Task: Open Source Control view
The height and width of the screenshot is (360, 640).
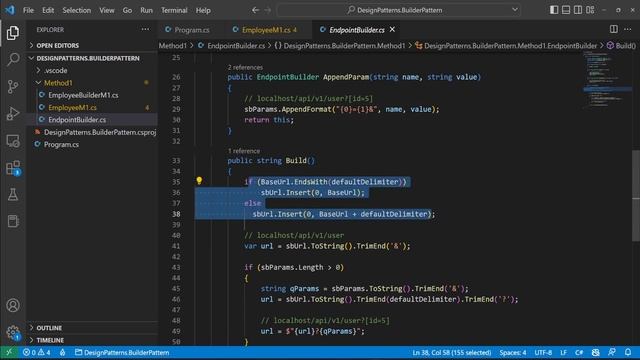Action: click(13, 87)
